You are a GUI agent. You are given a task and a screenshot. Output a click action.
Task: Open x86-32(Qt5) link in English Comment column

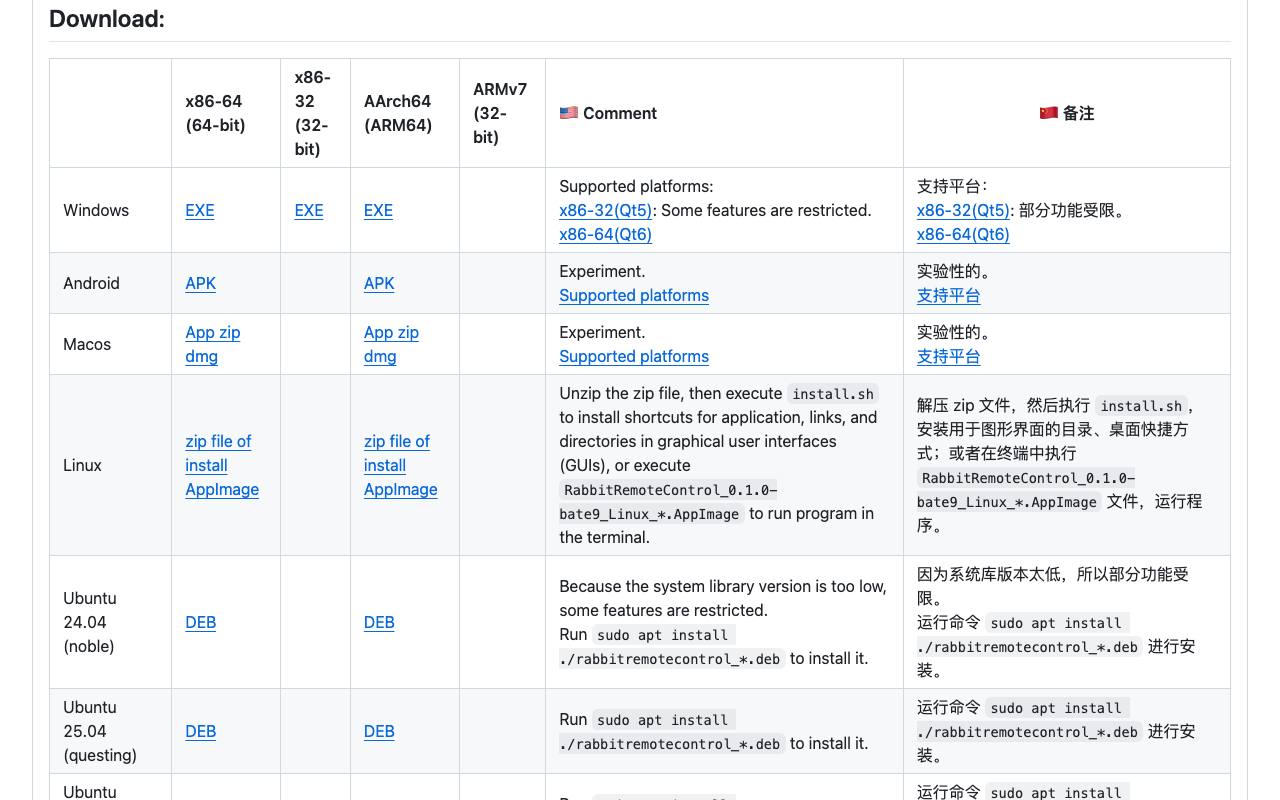coord(605,210)
